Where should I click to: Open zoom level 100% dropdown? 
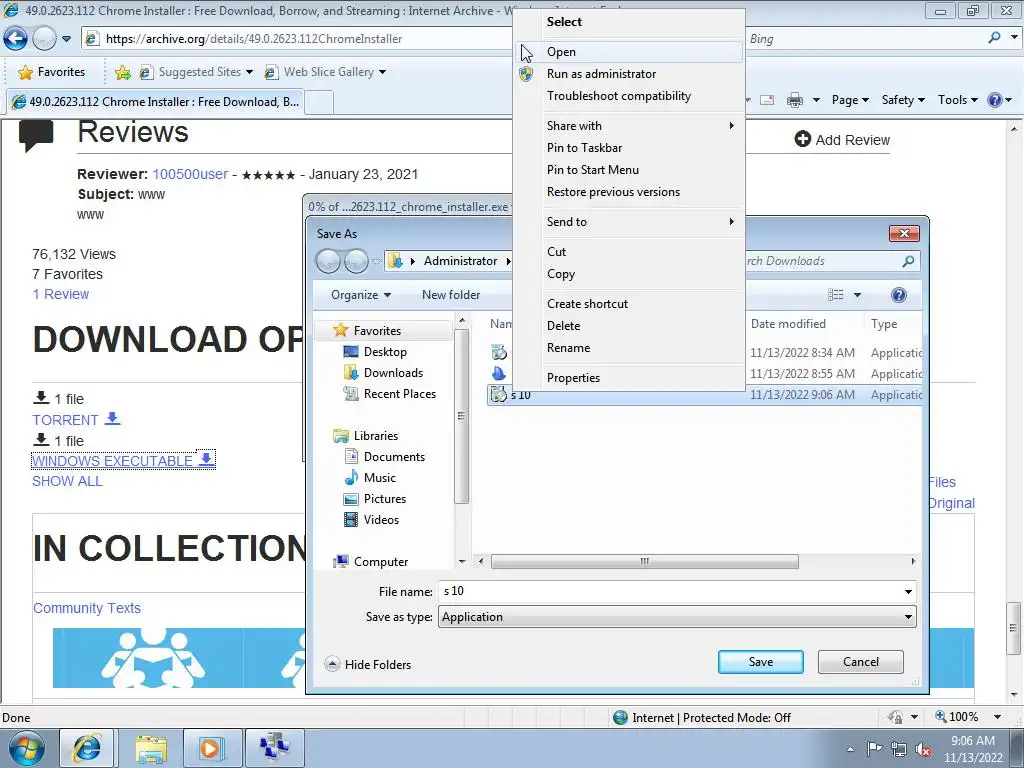997,717
